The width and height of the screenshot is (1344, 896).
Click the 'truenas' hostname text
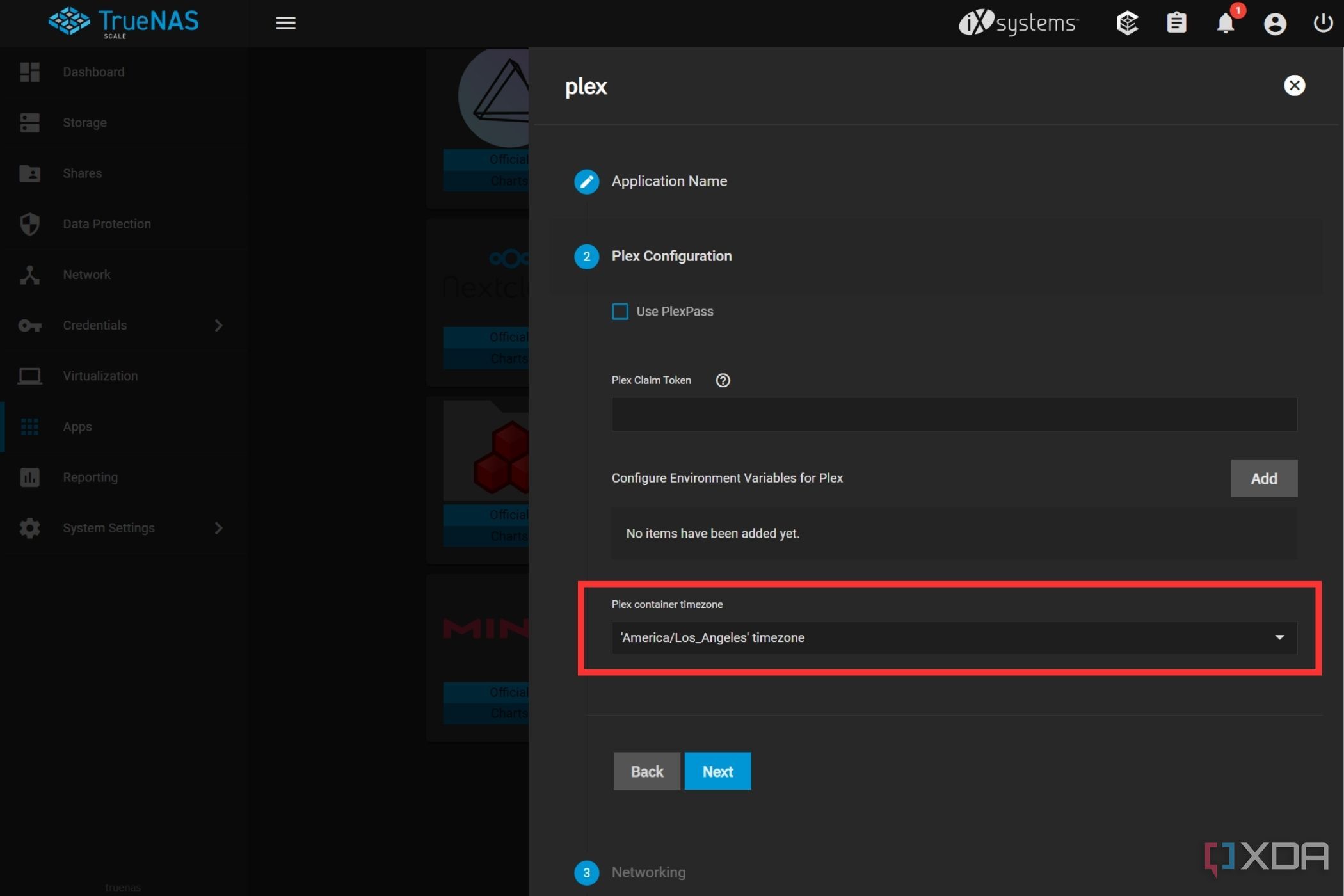pos(123,887)
